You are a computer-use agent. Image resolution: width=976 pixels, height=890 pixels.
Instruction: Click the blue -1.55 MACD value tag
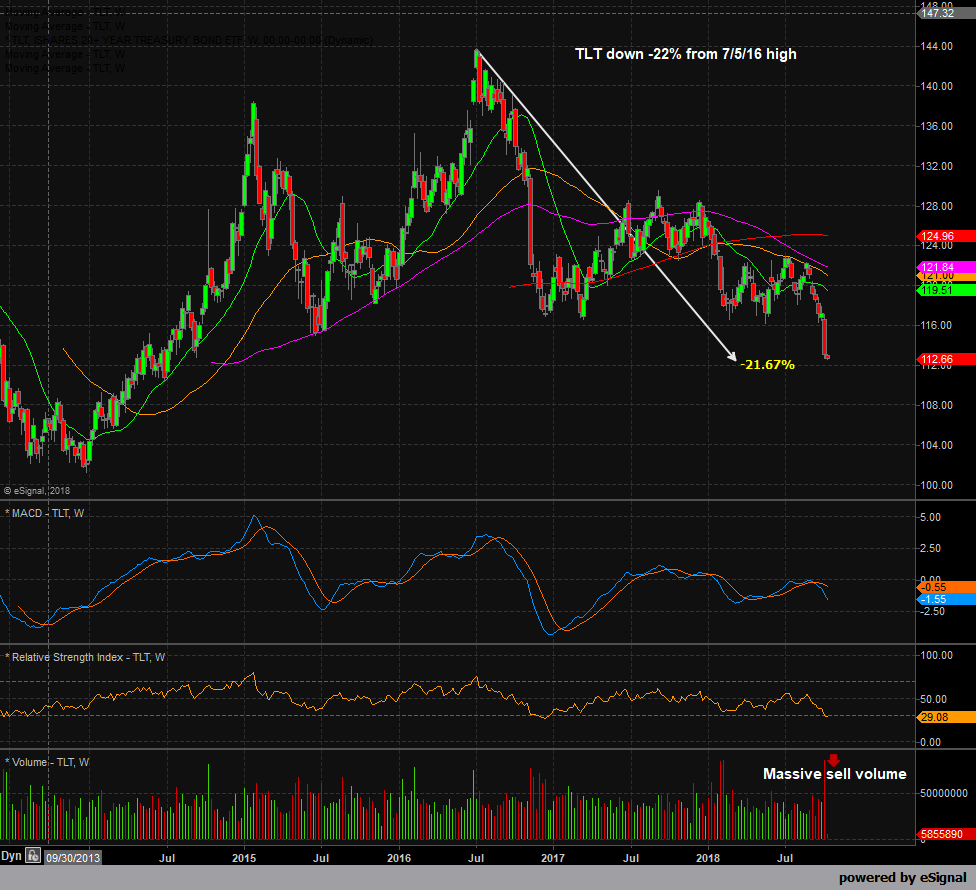[x=946, y=599]
